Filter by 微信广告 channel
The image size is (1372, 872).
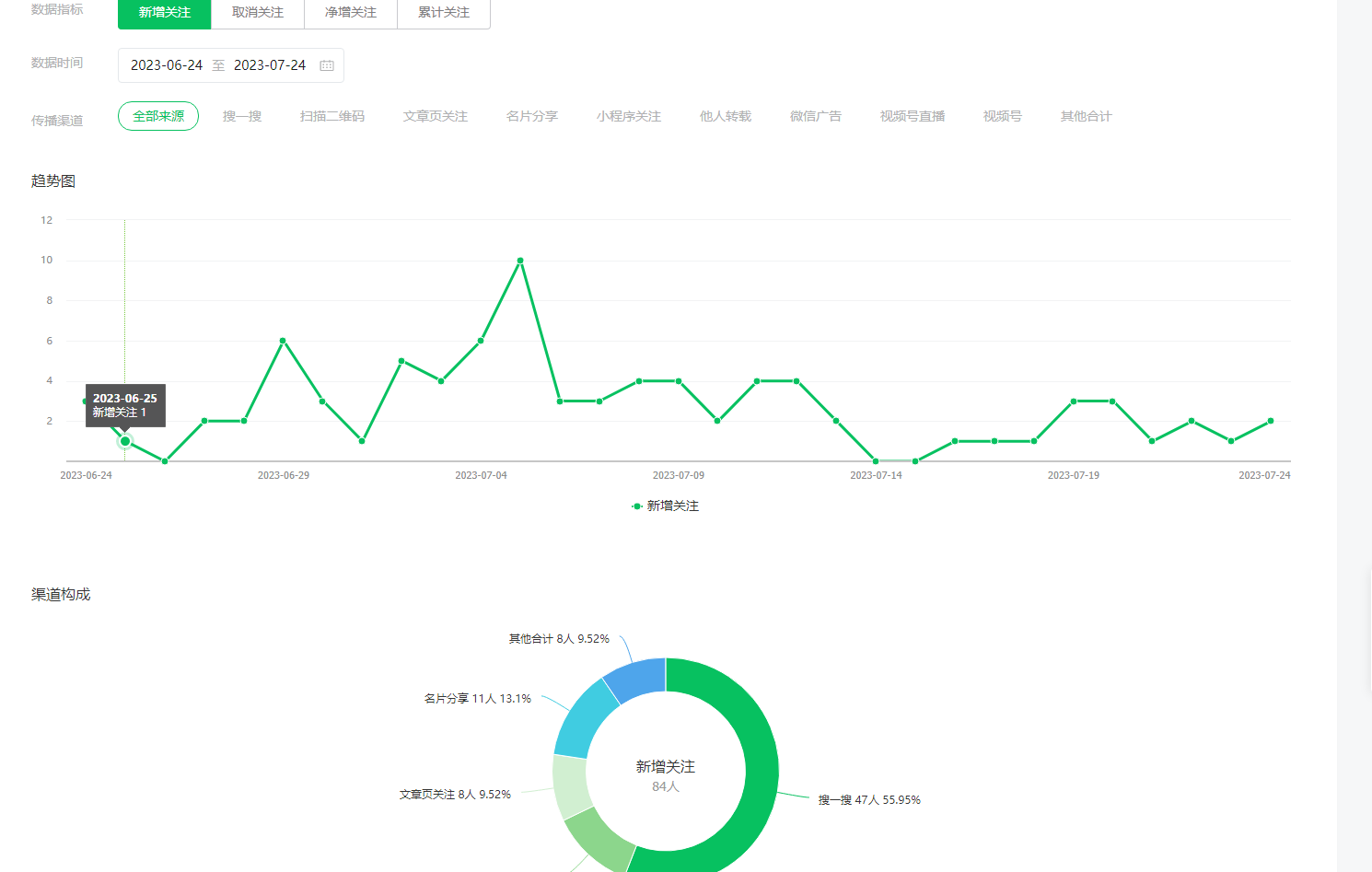pyautogui.click(x=816, y=116)
